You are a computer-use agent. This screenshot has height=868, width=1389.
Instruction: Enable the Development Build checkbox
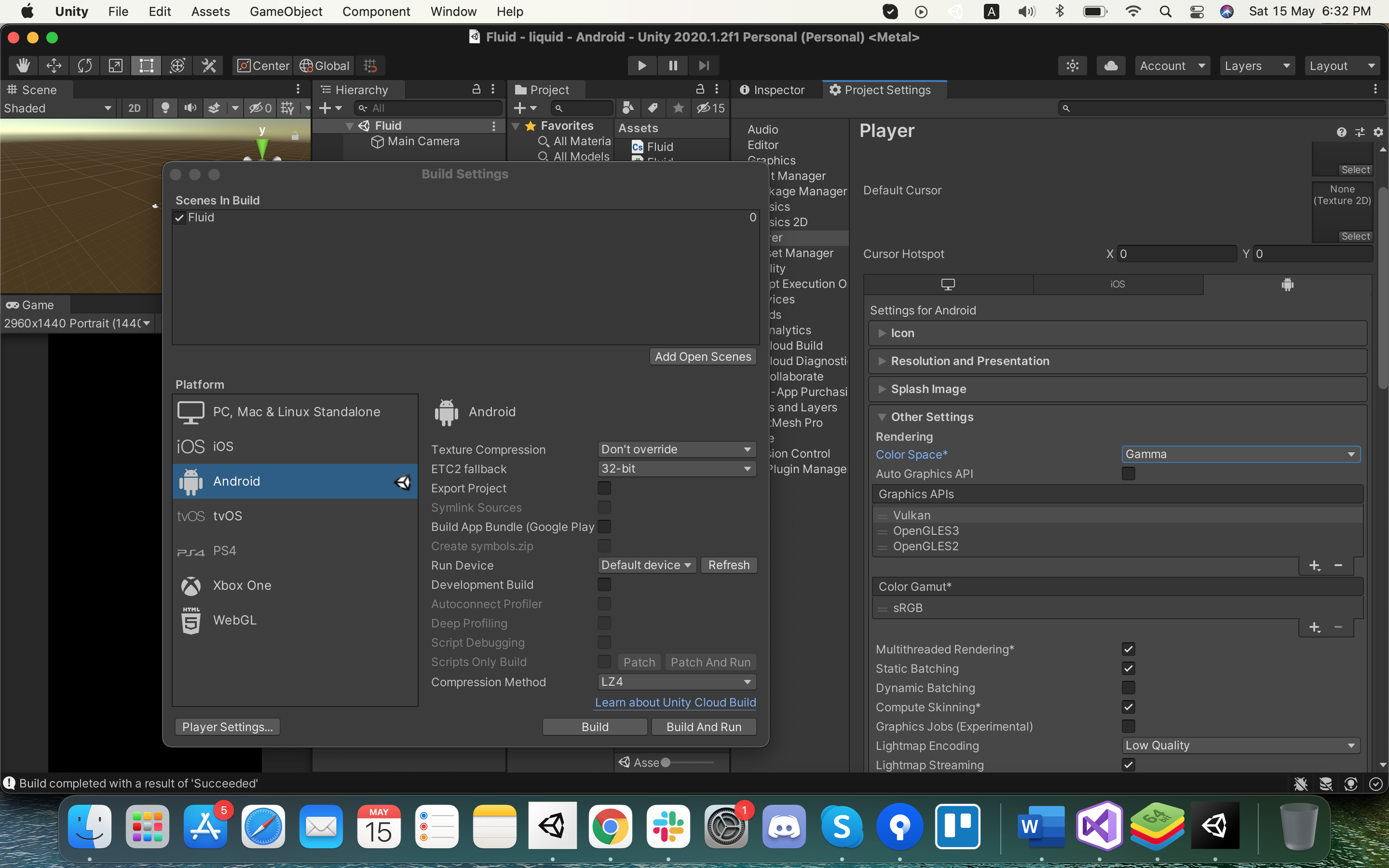click(x=604, y=584)
